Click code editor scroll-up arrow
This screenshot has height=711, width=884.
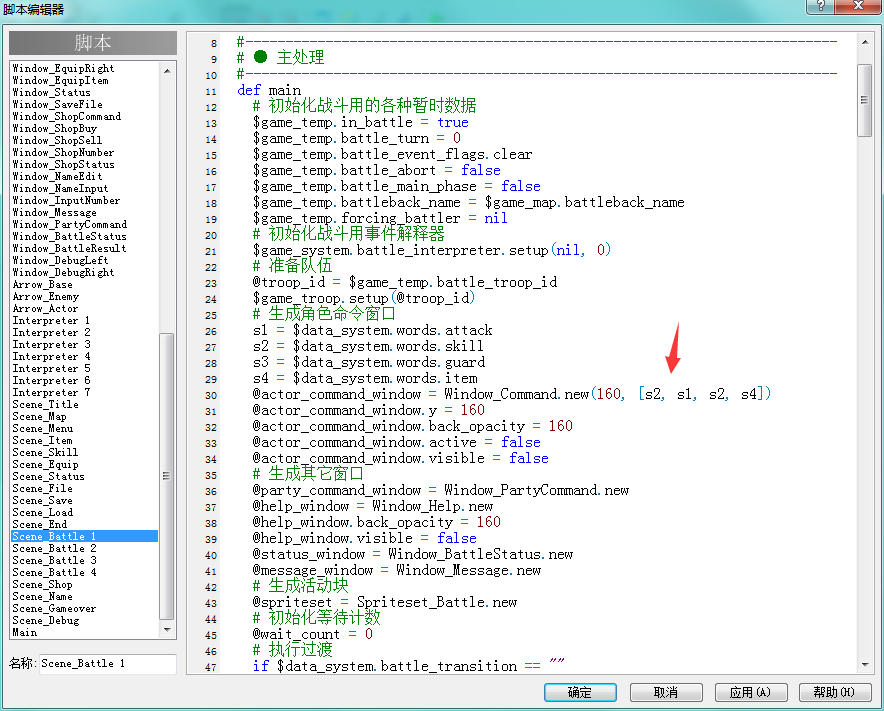click(864, 42)
